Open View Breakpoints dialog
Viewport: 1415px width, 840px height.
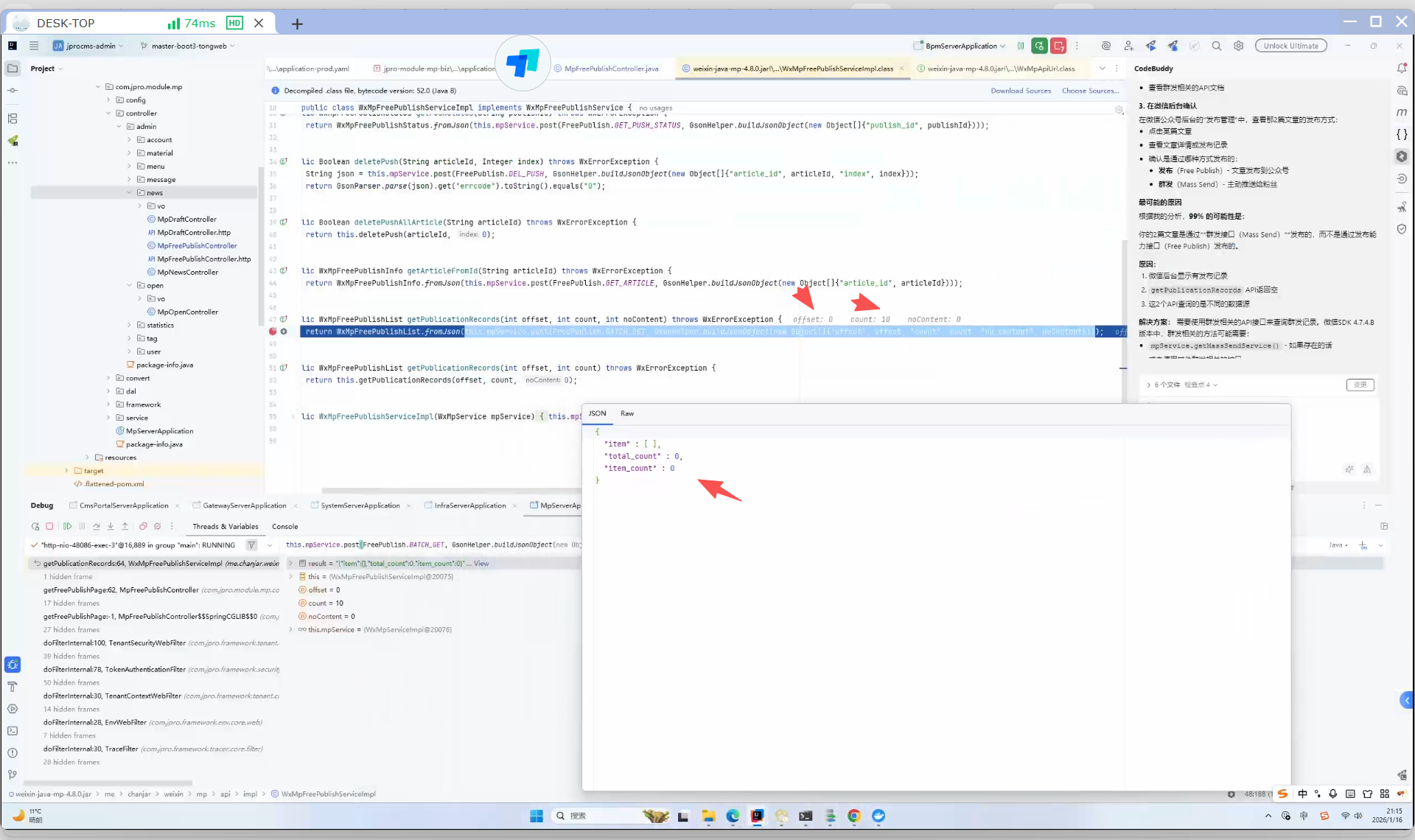(x=143, y=526)
